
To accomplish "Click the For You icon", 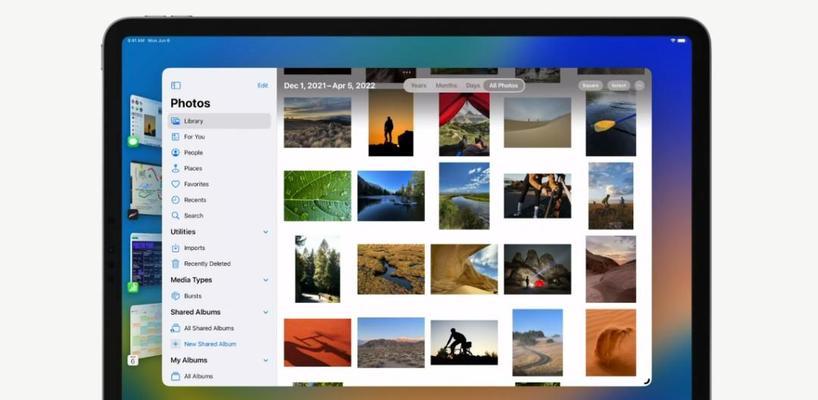I will click(175, 137).
